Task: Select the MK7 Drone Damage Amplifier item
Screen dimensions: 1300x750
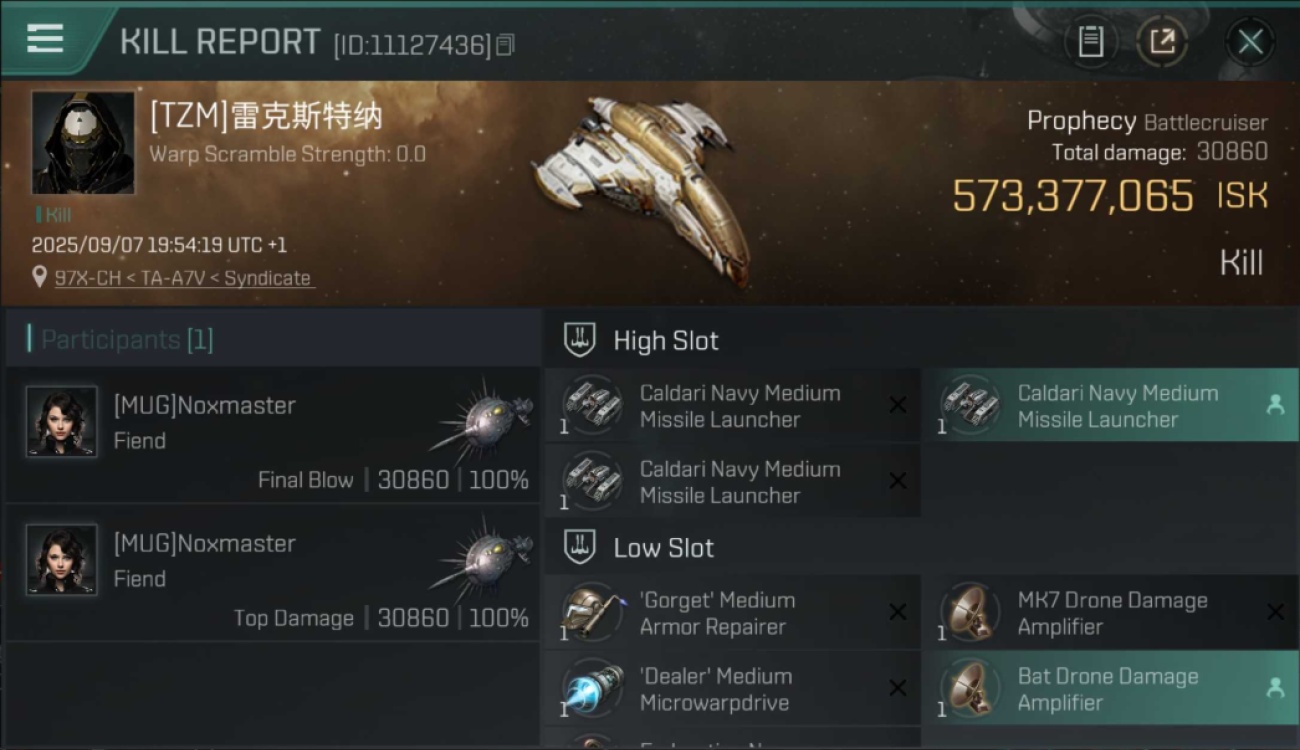Action: click(x=1110, y=612)
